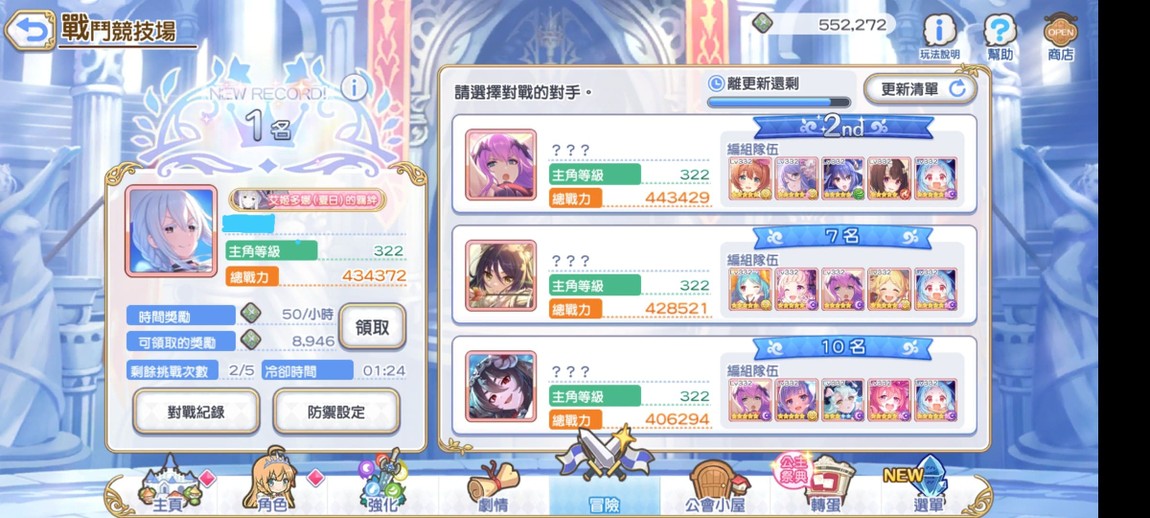This screenshot has height=518, width=1150.
Task: Open the 商店 shop icon
Action: pos(1061,37)
